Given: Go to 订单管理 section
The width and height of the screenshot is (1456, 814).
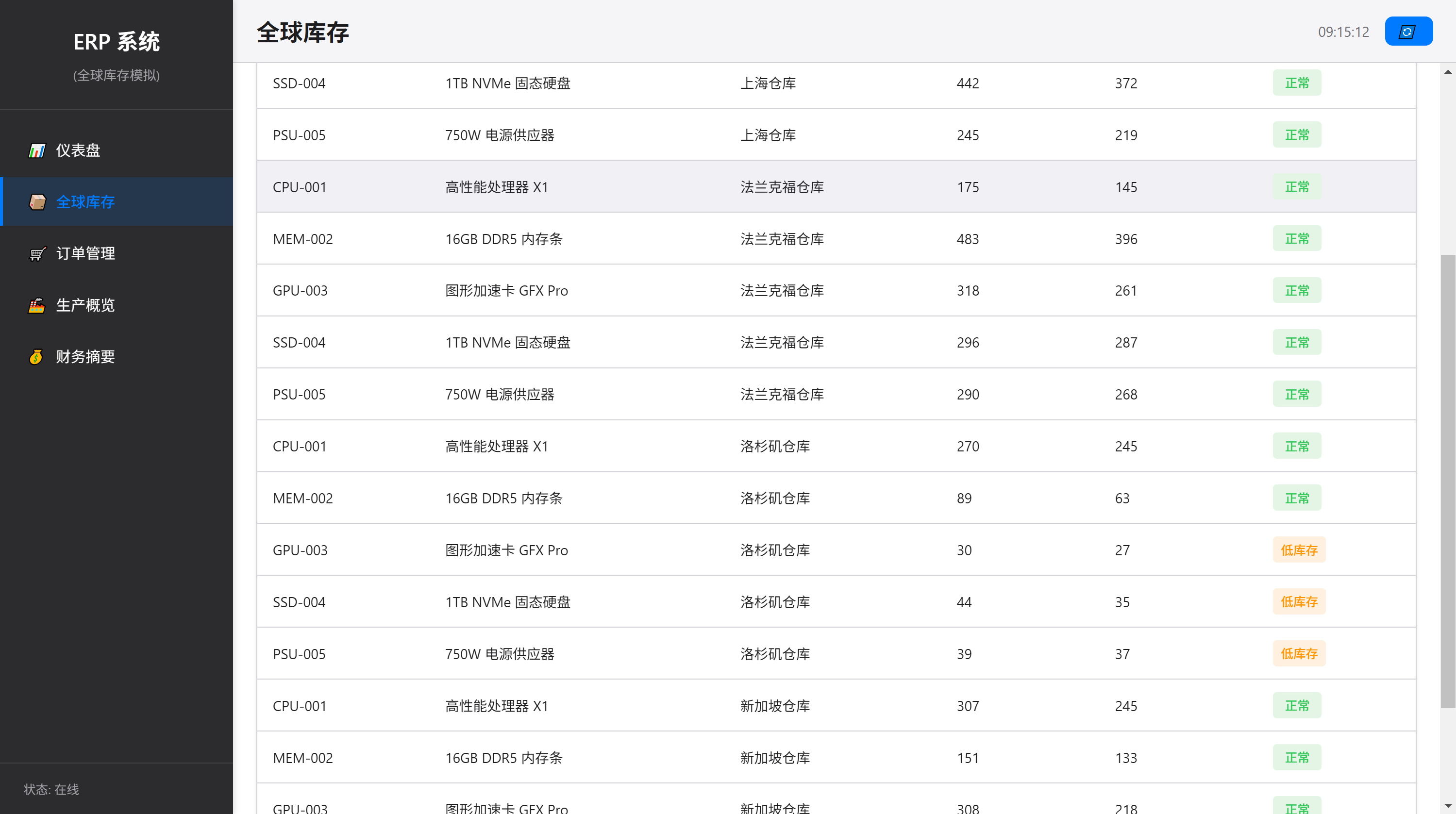Looking at the screenshot, I should click(85, 254).
